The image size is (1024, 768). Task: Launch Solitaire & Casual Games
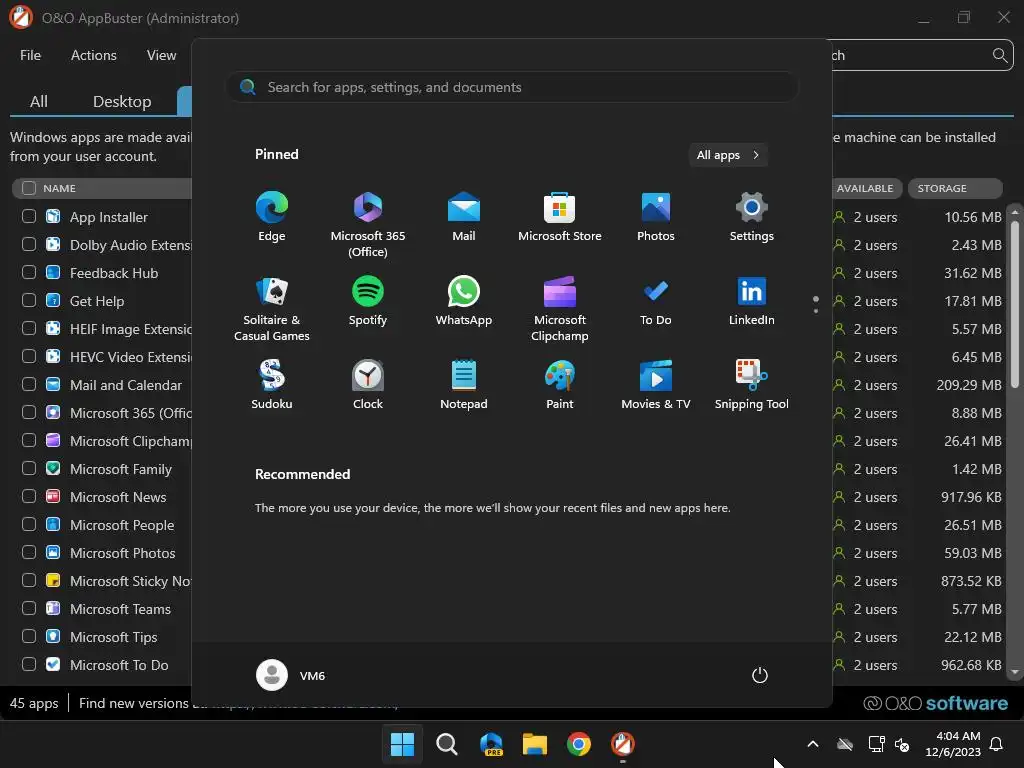click(x=272, y=308)
